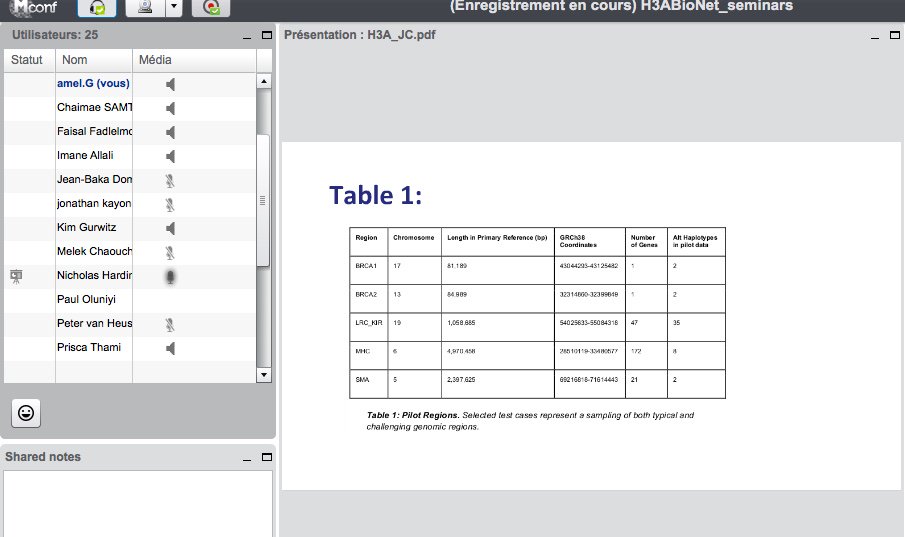Click speaker icon for Prisca Thami
Screen dimensions: 905x537
pos(170,348)
